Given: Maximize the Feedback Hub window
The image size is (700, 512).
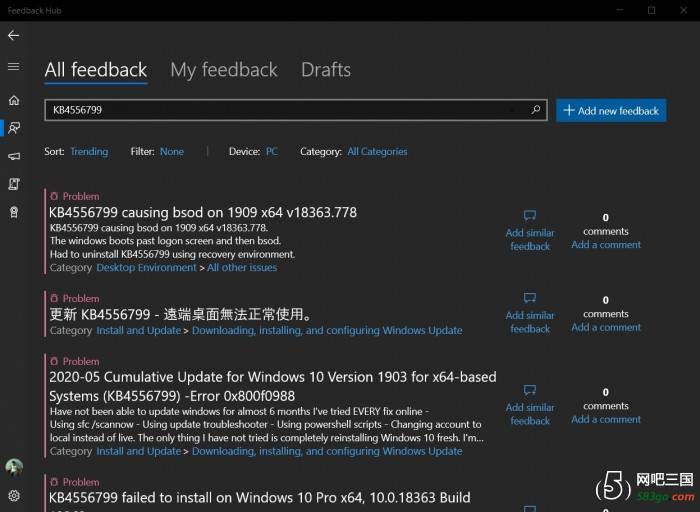Looking at the screenshot, I should tap(651, 10).
